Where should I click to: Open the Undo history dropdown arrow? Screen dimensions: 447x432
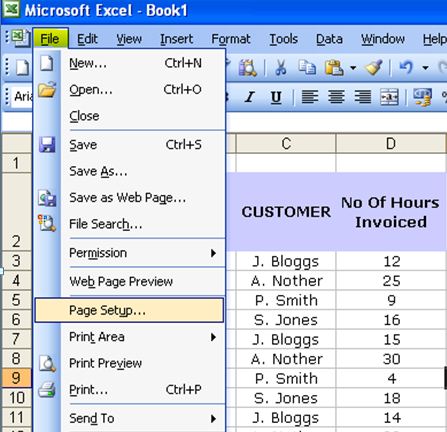(x=425, y=68)
